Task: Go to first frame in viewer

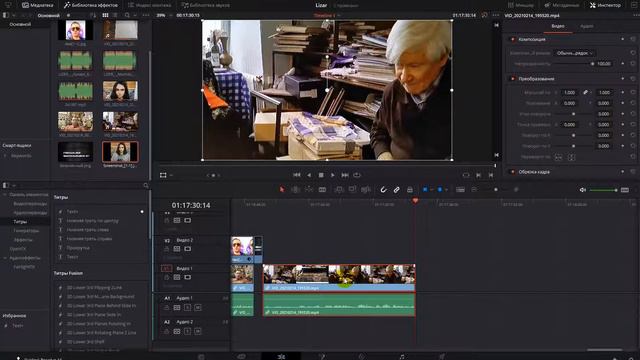Action: tap(297, 175)
